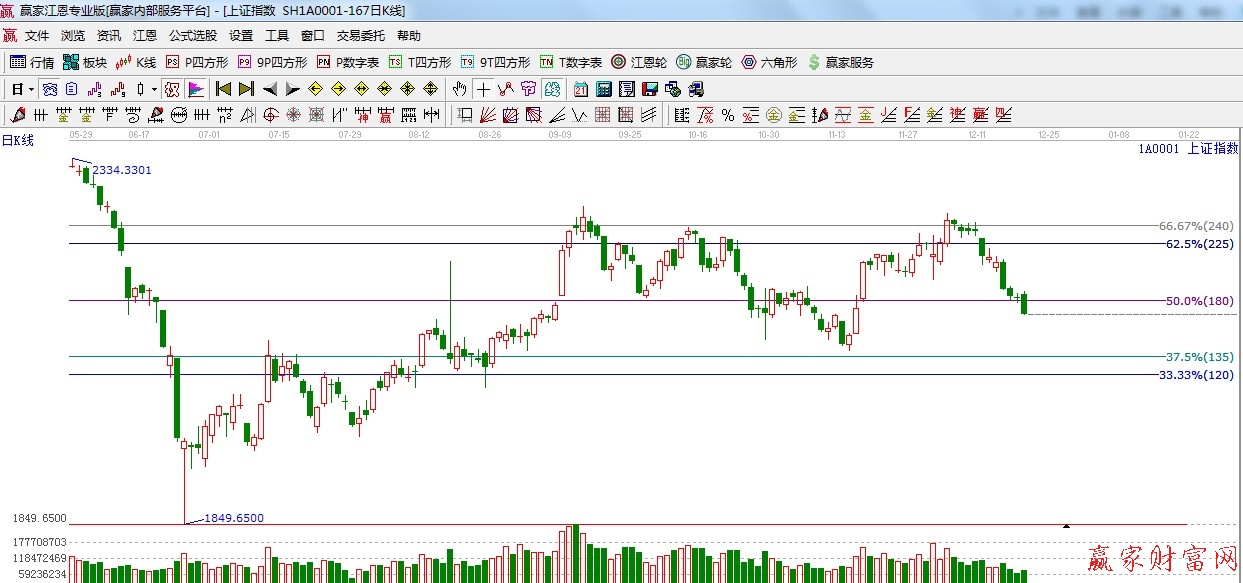Launch the calculator tool icon
The height and width of the screenshot is (583, 1243).
(x=604, y=89)
